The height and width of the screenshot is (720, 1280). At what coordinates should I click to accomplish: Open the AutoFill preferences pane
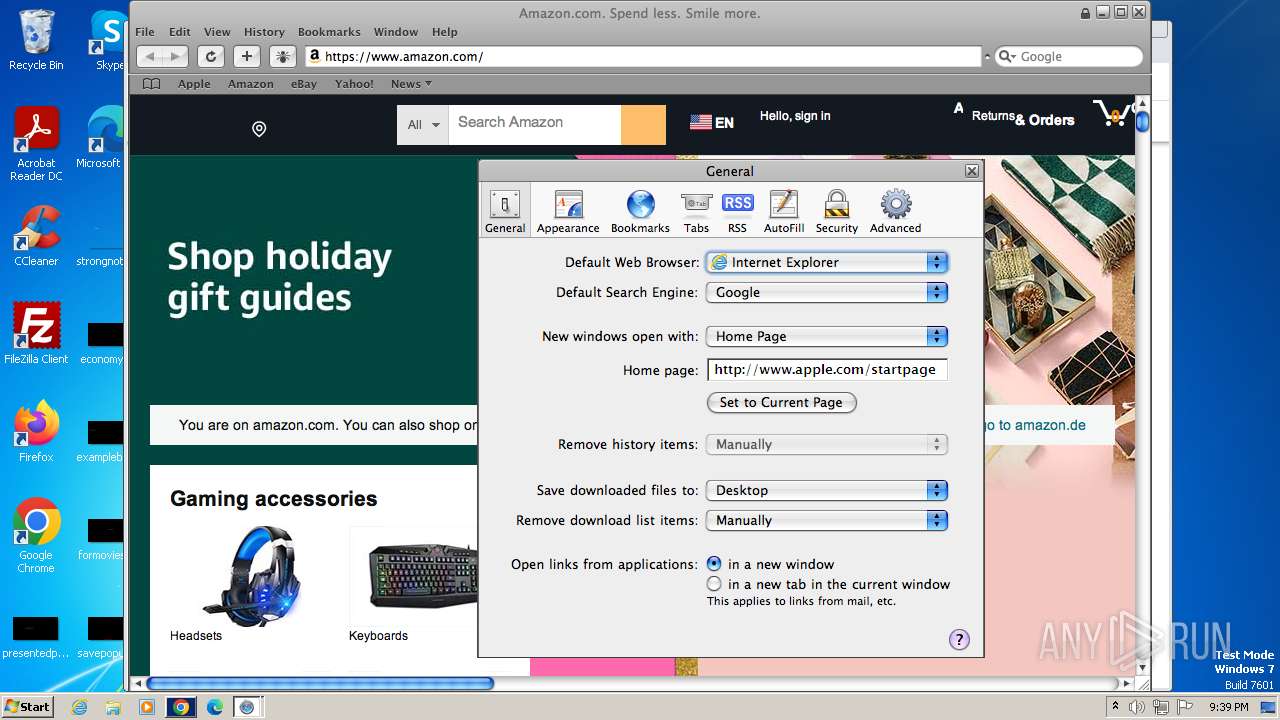[784, 211]
